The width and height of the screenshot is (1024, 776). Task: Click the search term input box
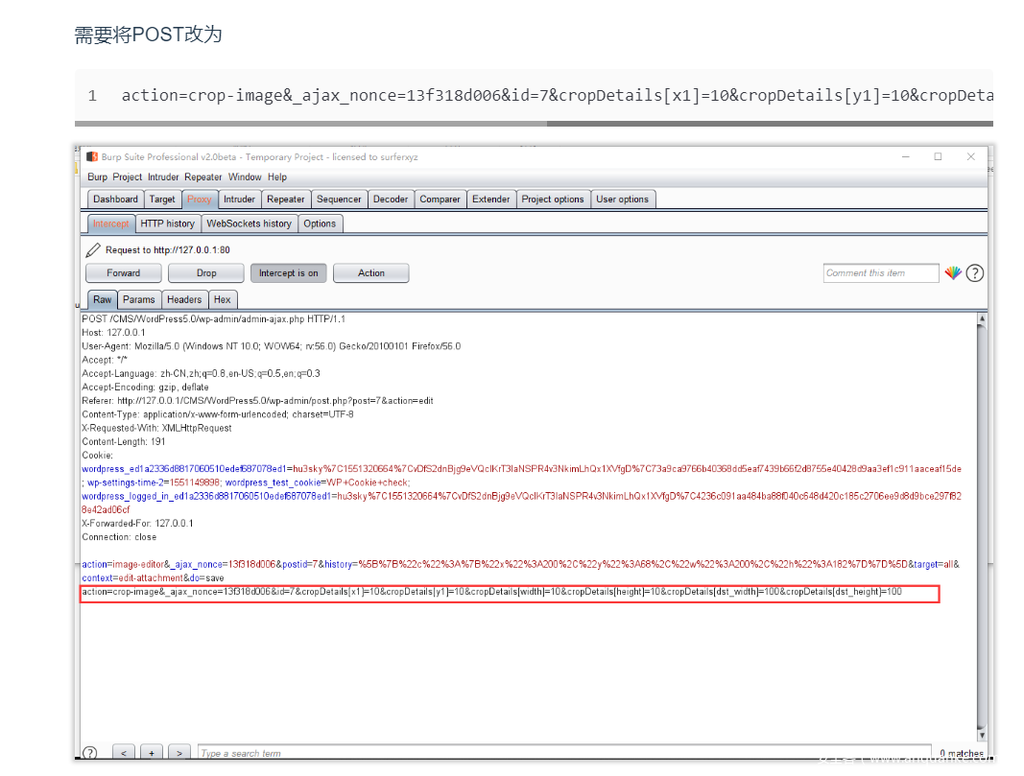click(x=560, y=753)
